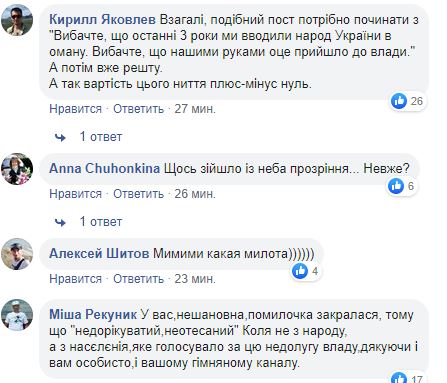Reply to Алексей Шитов's comment via Ответить
This screenshot has height=383, width=447.
(138, 279)
